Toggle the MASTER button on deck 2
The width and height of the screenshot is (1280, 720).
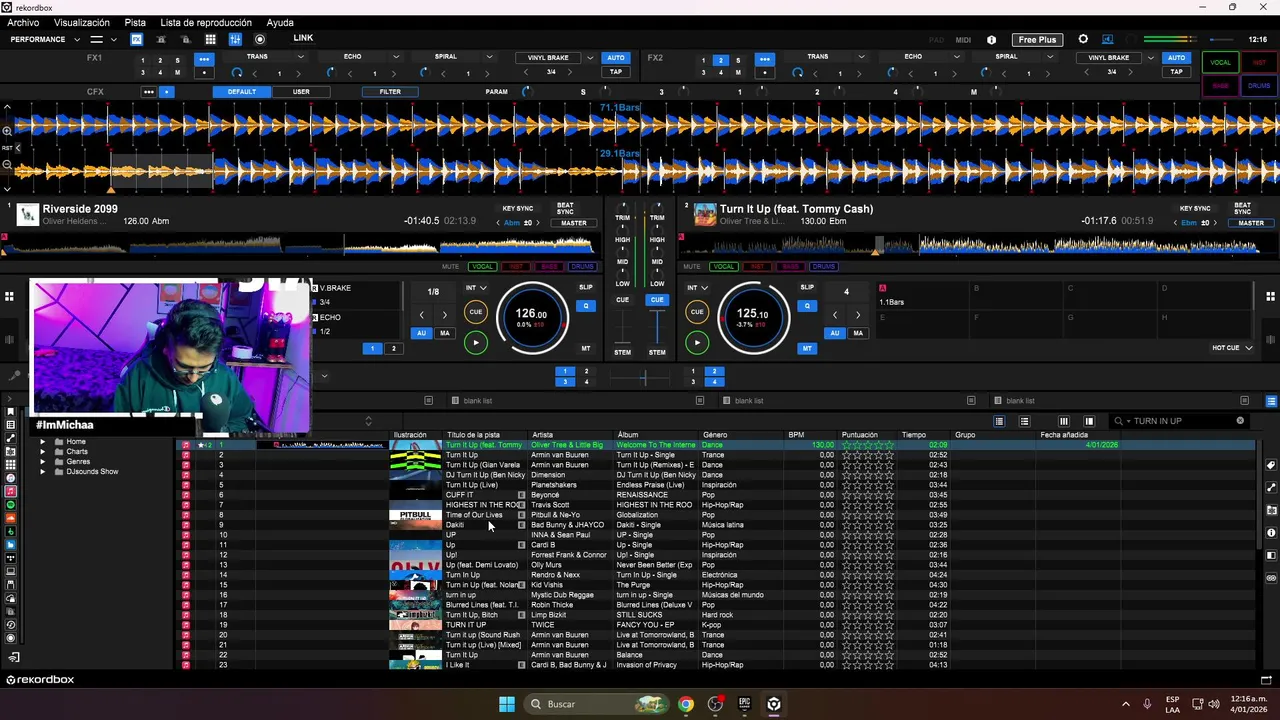[x=1251, y=223]
